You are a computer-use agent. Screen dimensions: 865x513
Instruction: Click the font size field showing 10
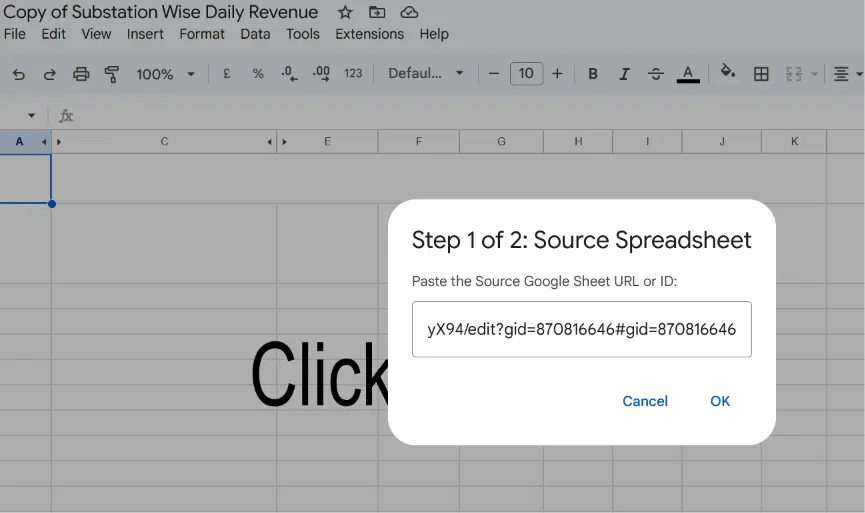click(x=526, y=73)
